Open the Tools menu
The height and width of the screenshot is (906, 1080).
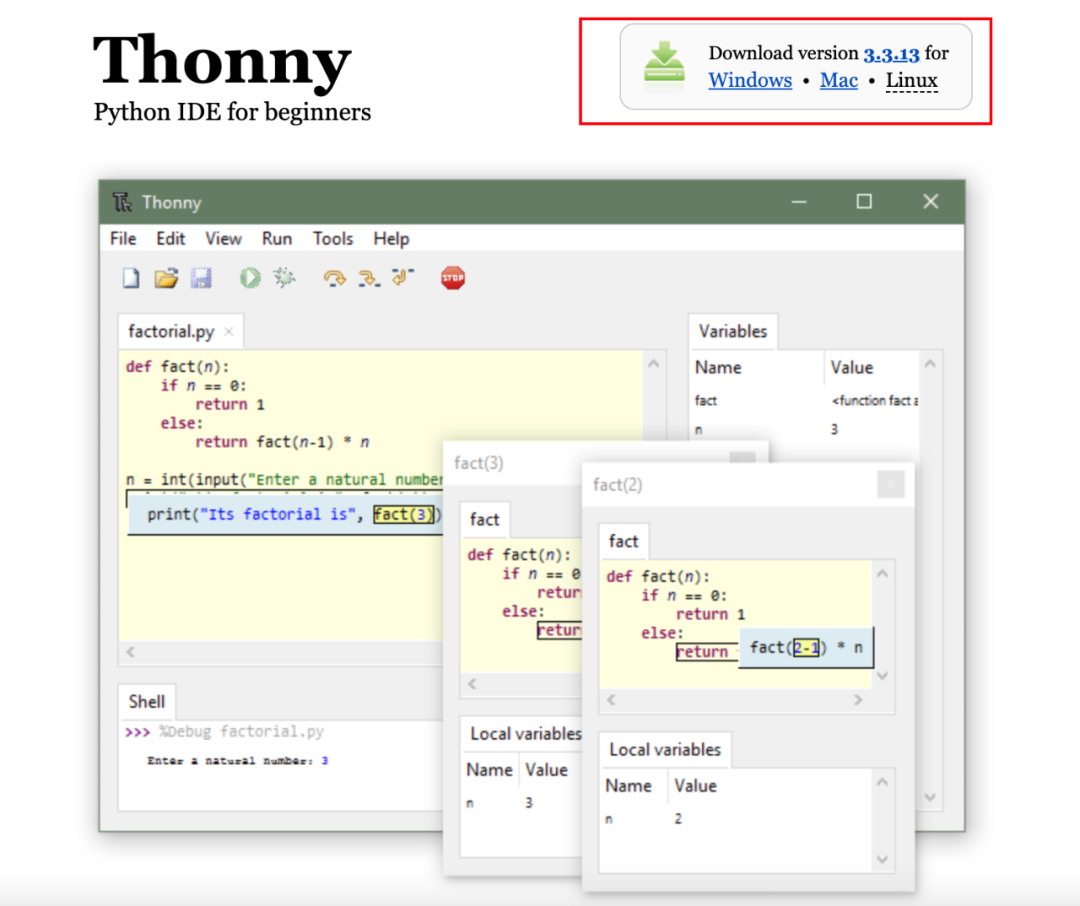click(x=332, y=238)
